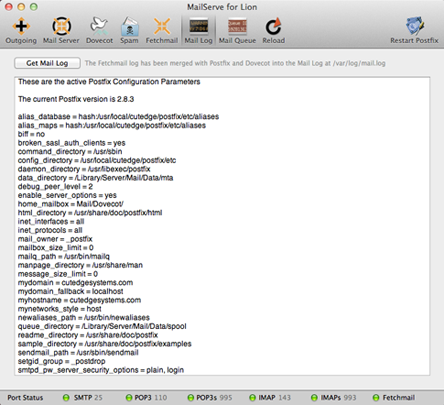Open the Spam settings pane
This screenshot has height=405, width=444.
coord(129,30)
